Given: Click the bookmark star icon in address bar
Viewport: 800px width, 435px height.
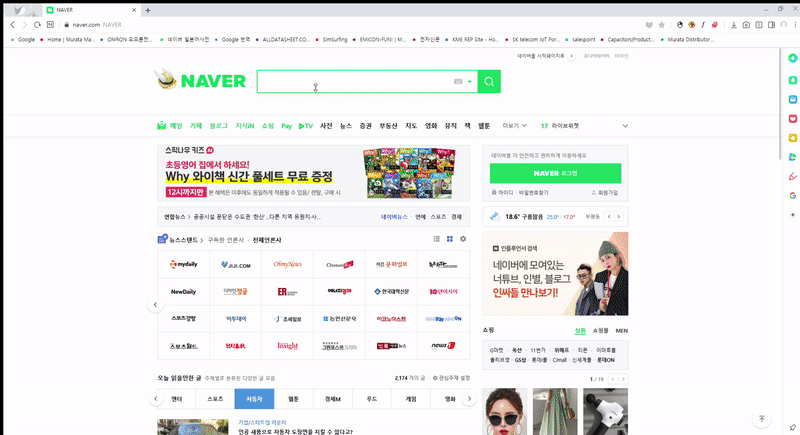Looking at the screenshot, I should coord(662,24).
